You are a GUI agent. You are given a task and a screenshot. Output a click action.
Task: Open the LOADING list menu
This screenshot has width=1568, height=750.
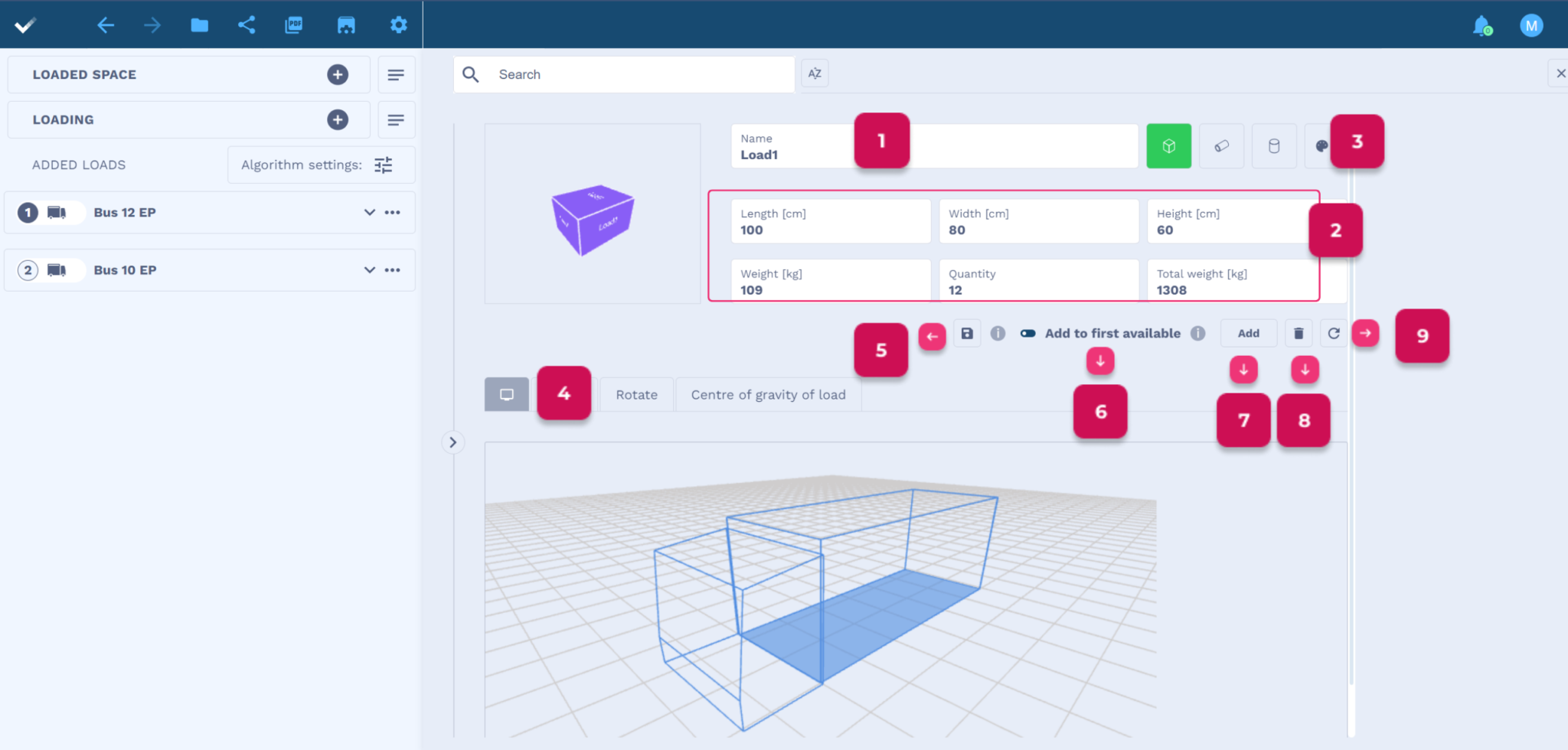point(396,119)
